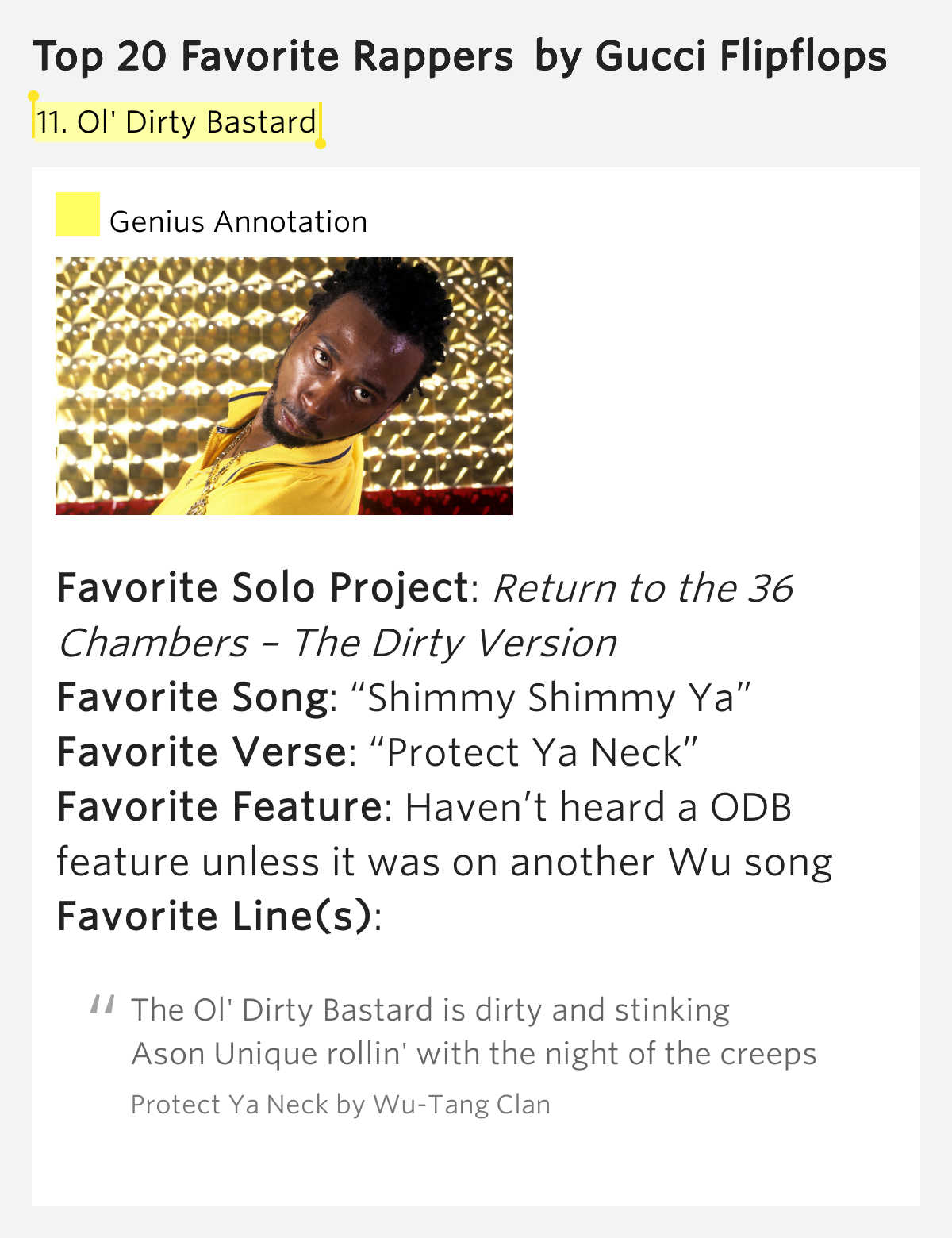Click the 'Favorite Line(s)' label

(x=214, y=917)
